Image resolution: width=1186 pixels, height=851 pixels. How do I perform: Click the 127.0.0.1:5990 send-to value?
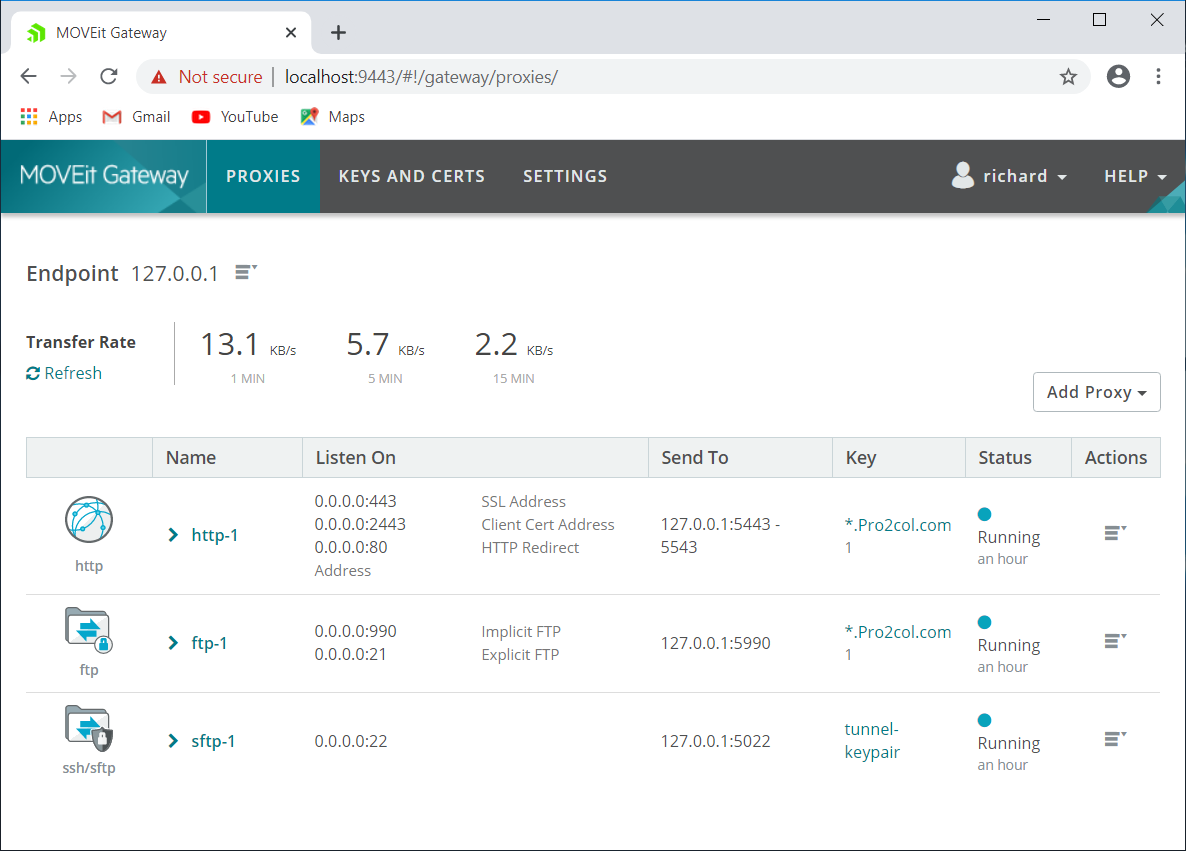[x=716, y=643]
